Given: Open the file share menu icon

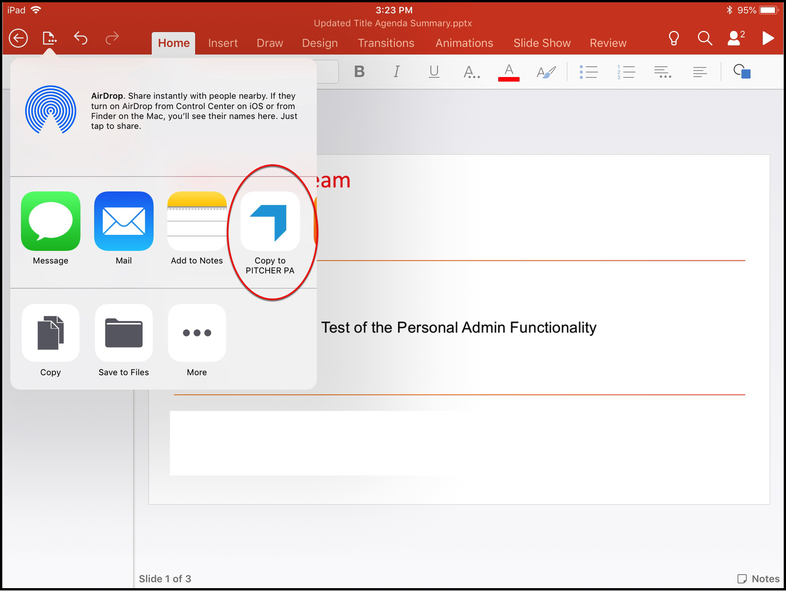Looking at the screenshot, I should click(49, 39).
